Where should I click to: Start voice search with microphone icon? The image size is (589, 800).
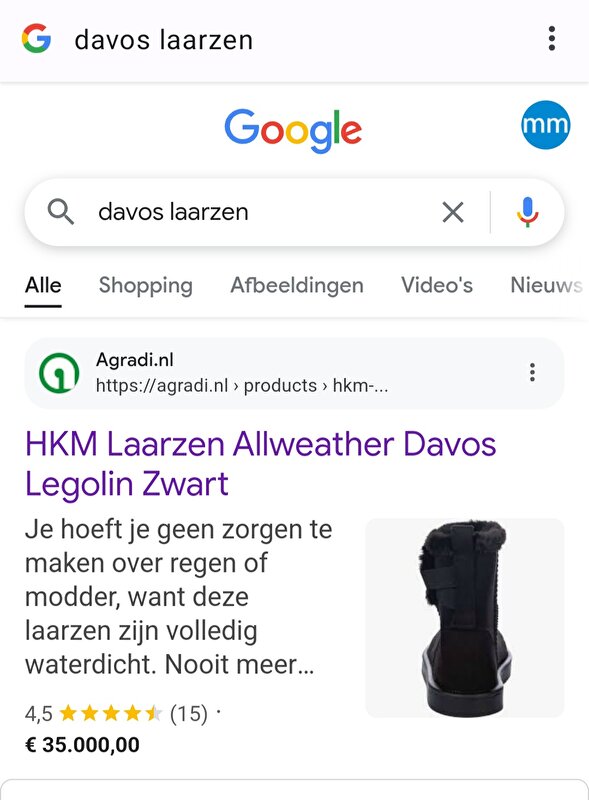click(527, 212)
